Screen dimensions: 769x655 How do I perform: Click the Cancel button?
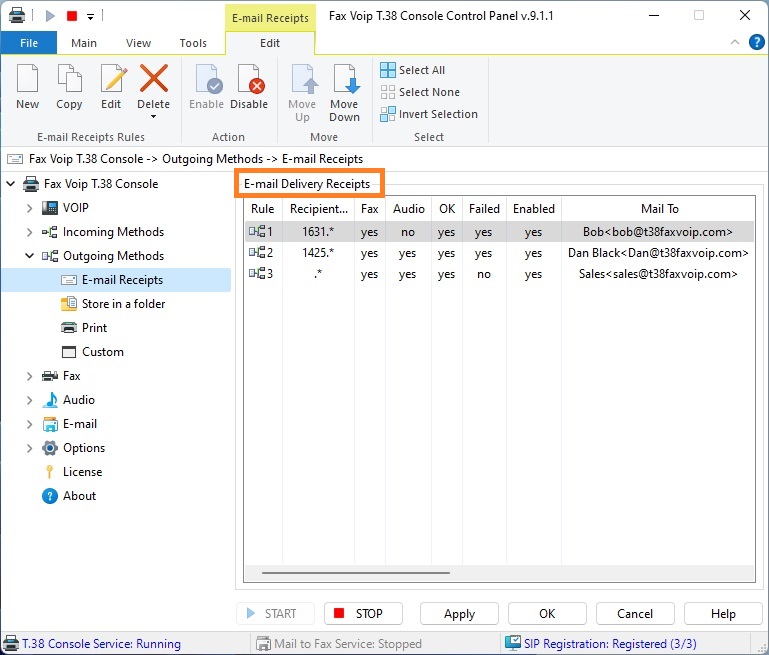[635, 614]
